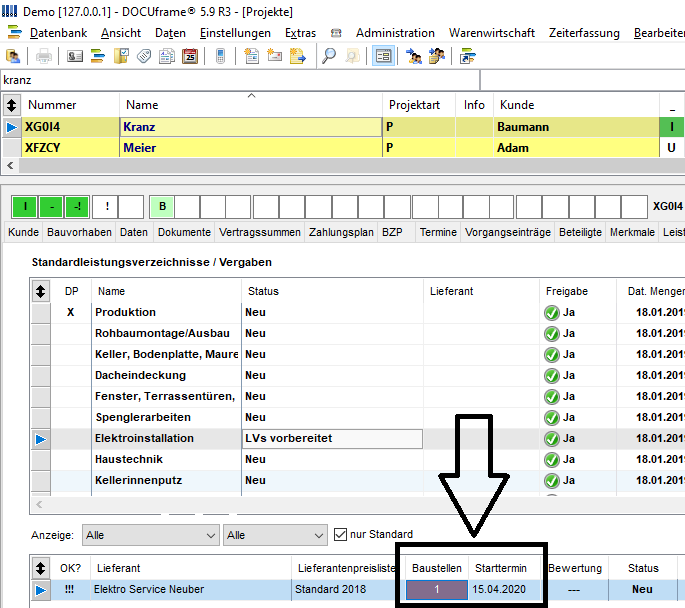
Task: Switch to the Zahlungsplan tab
Action: [x=341, y=232]
